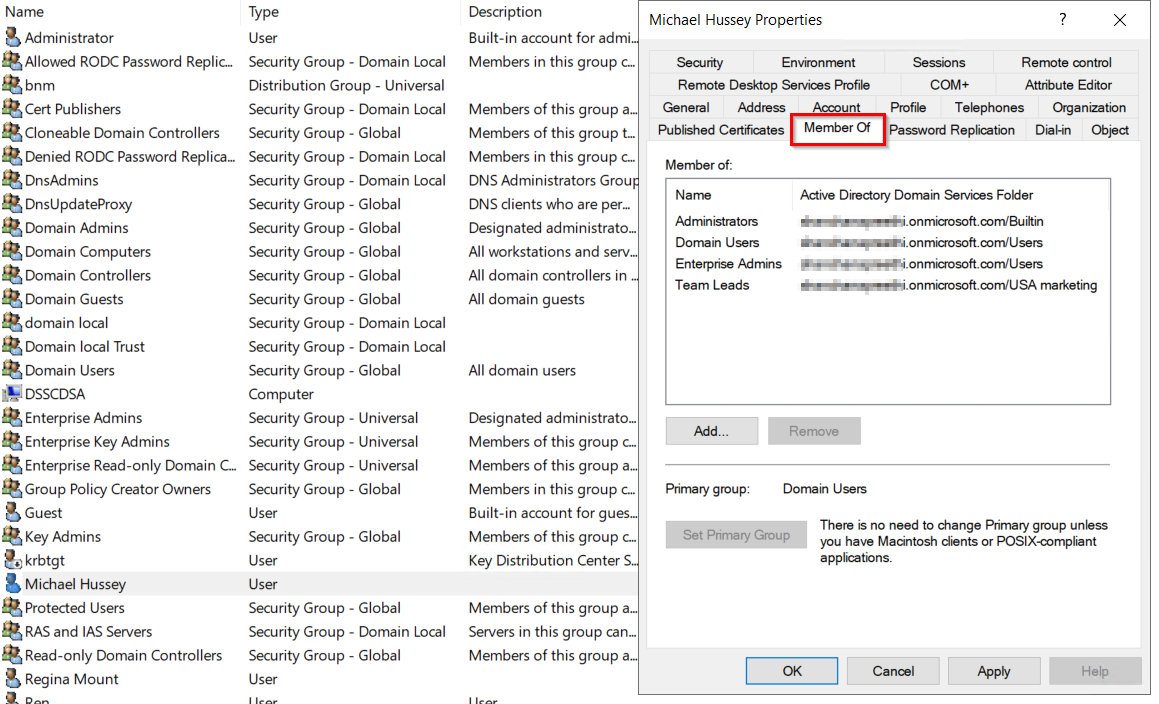Switch to the Password Replication tab
The width and height of the screenshot is (1159, 704).
tap(953, 129)
